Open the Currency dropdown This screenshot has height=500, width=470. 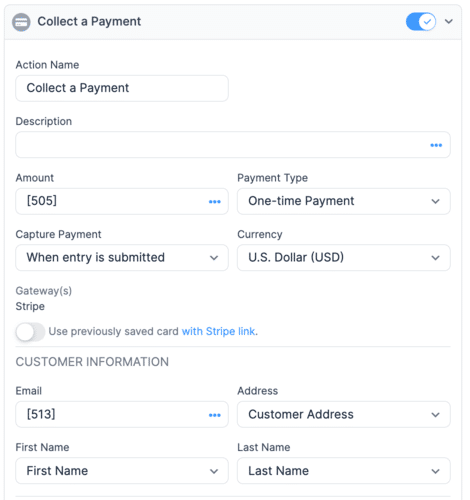tap(344, 258)
